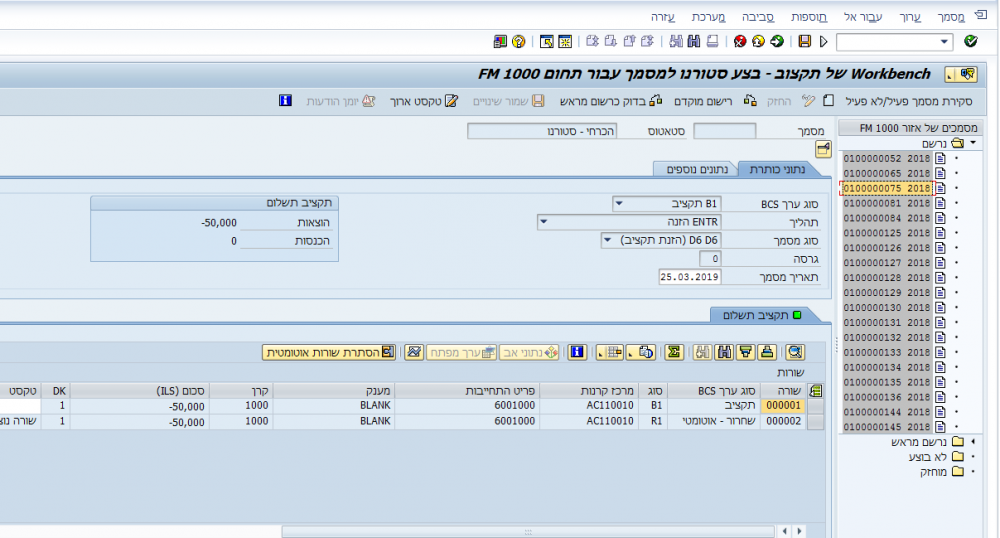The height and width of the screenshot is (538, 1000).
Task: Click the blue info icon in the lines toolbar
Action: tap(577, 352)
